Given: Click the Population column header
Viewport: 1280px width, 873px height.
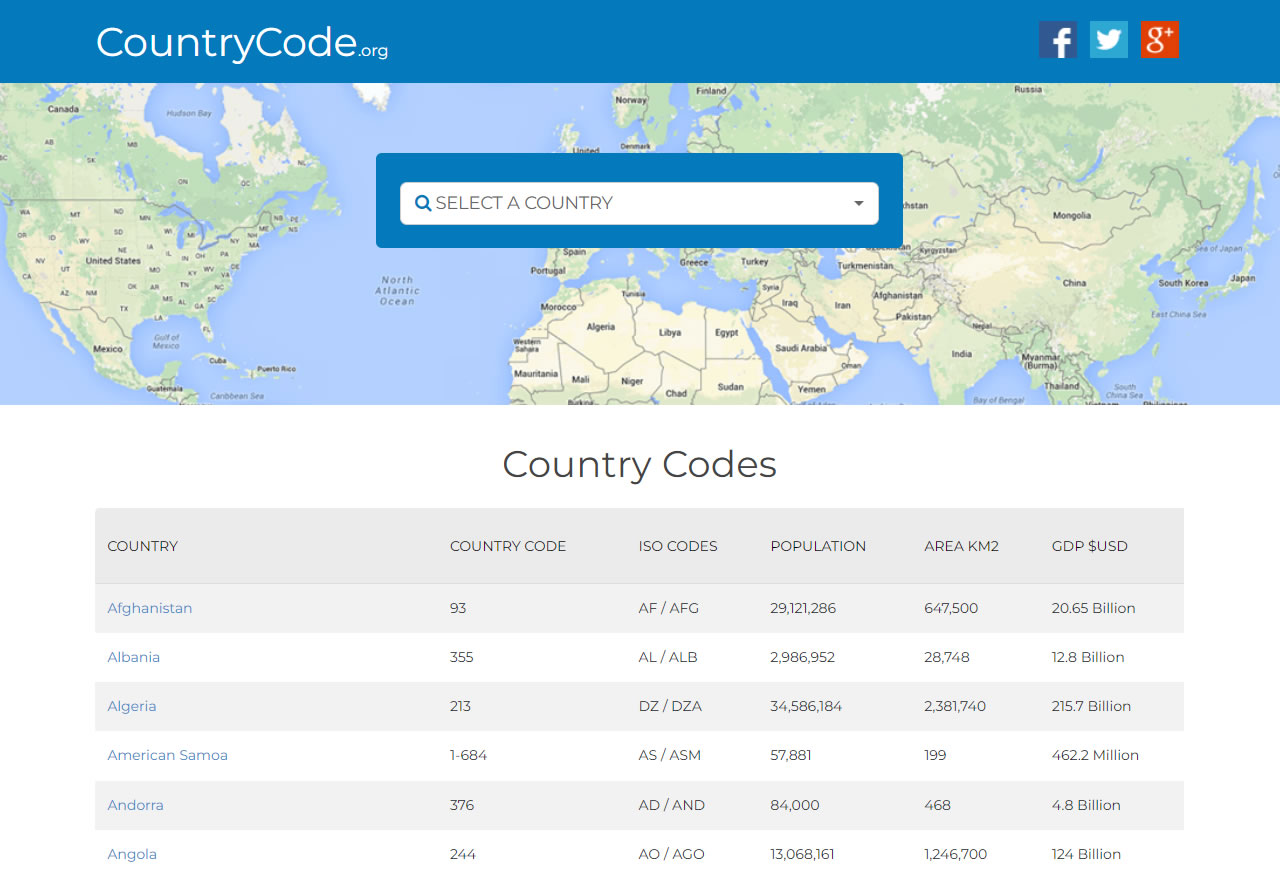Looking at the screenshot, I should tap(818, 546).
